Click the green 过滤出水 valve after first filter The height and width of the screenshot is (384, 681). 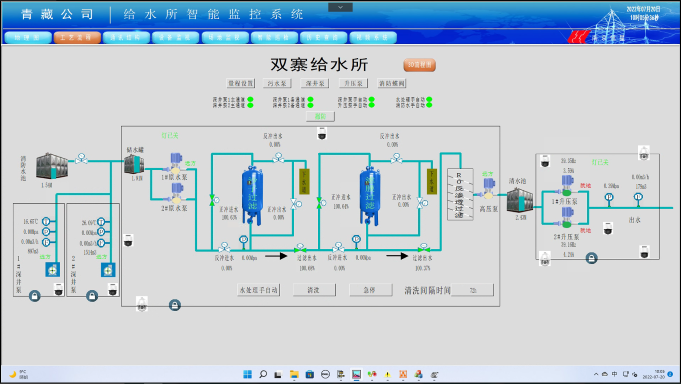[300, 248]
